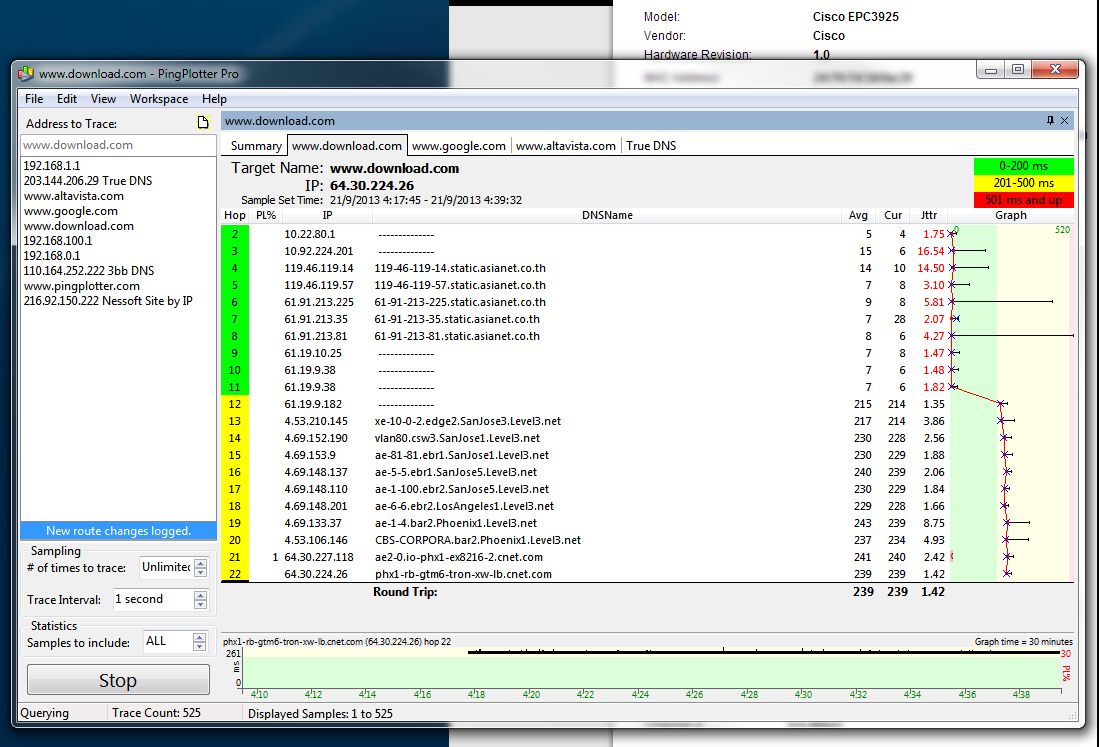
Task: Decrease the number of times to trace
Action: tap(200, 572)
